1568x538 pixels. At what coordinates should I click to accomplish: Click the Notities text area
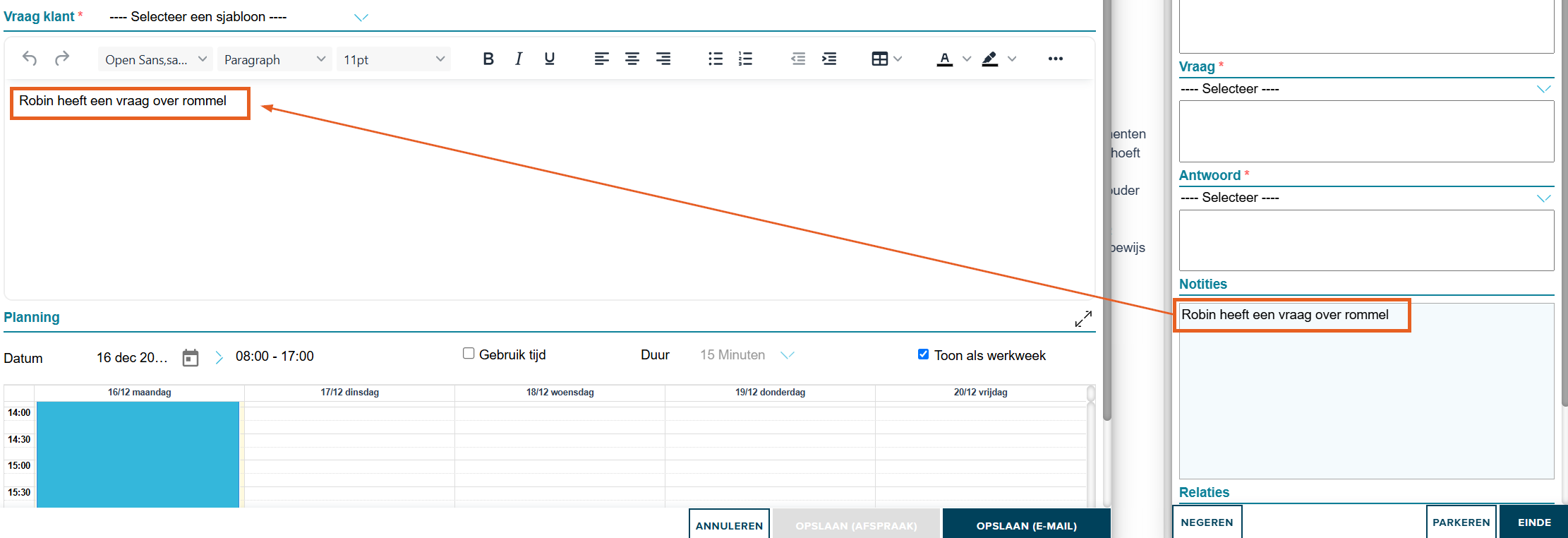[1366, 391]
